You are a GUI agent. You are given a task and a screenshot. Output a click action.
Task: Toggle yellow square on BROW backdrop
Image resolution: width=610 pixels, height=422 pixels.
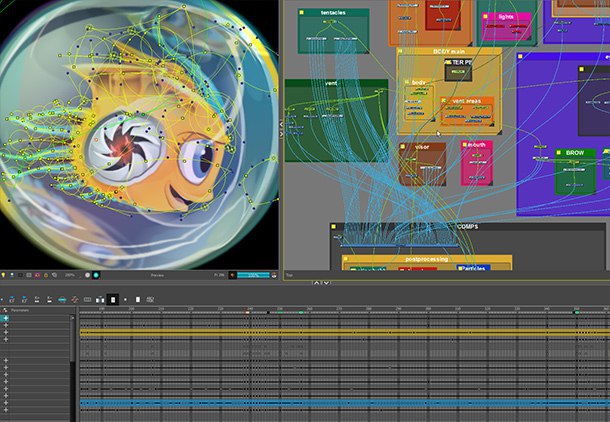click(559, 152)
